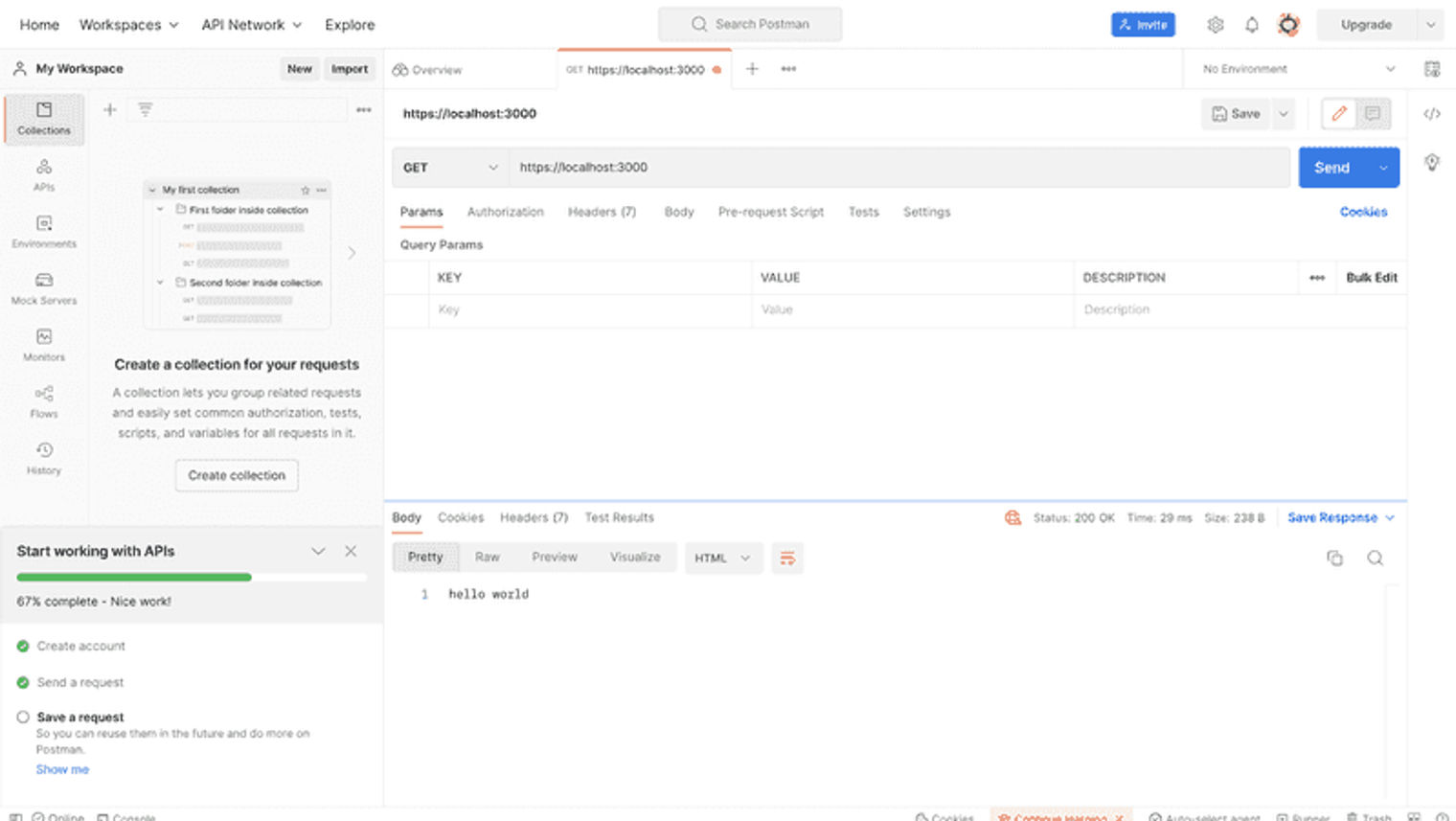Open the user avatar menu
Screen dimensions: 1456x821
(x=1288, y=25)
